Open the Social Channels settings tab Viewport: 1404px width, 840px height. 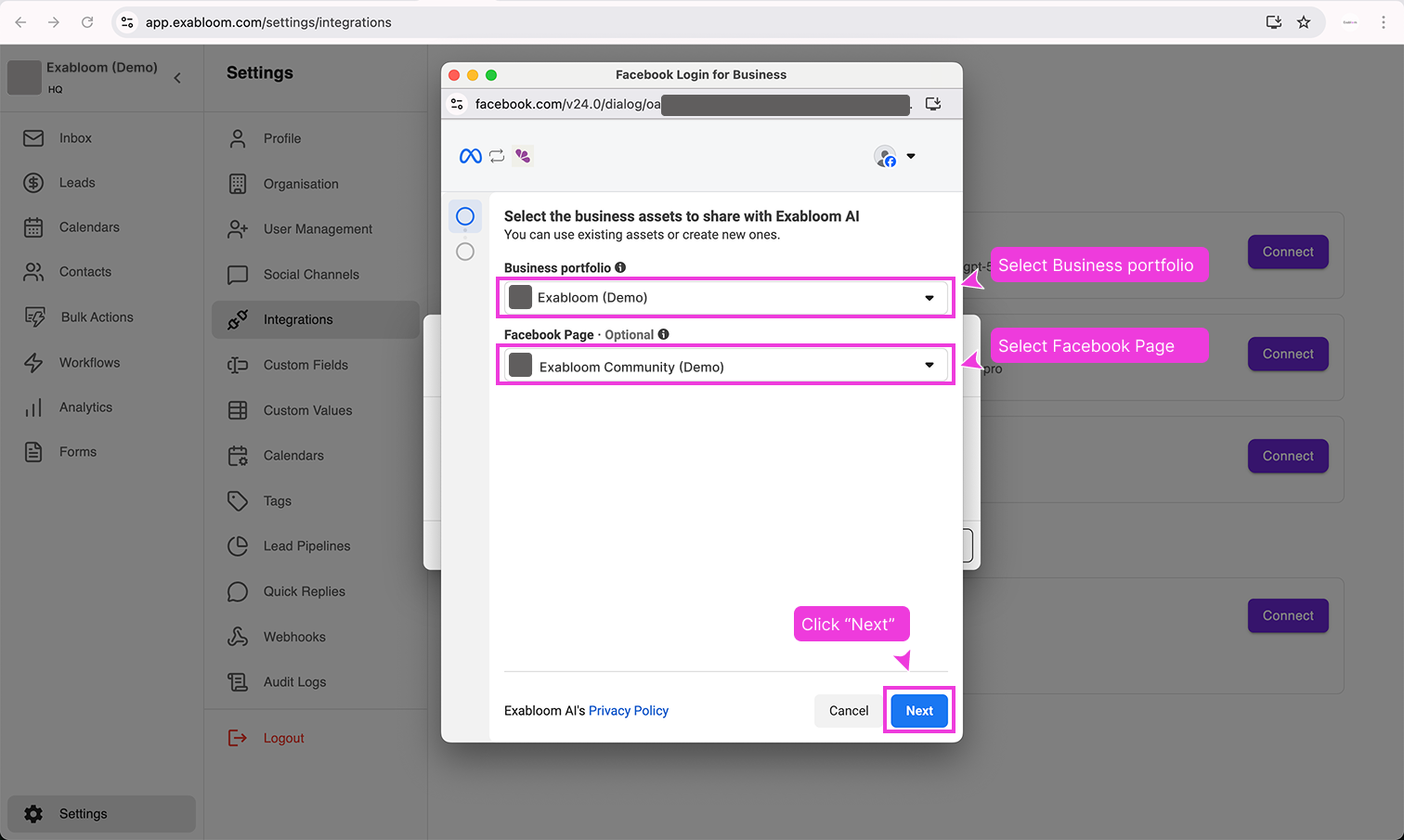(311, 275)
